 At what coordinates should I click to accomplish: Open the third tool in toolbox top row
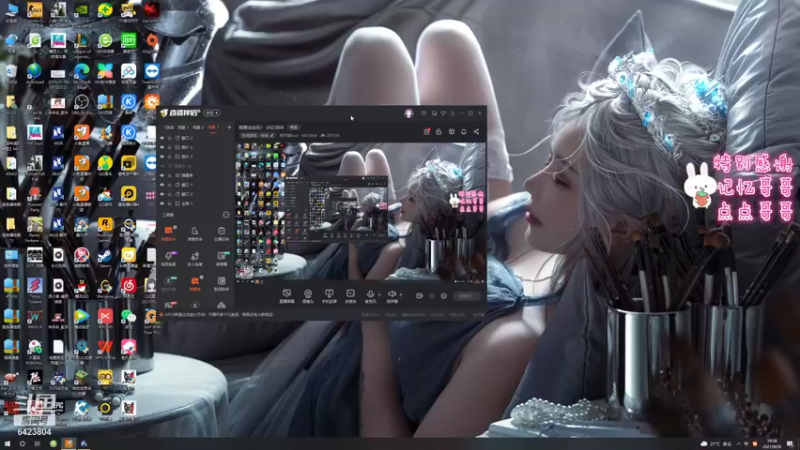tap(221, 233)
